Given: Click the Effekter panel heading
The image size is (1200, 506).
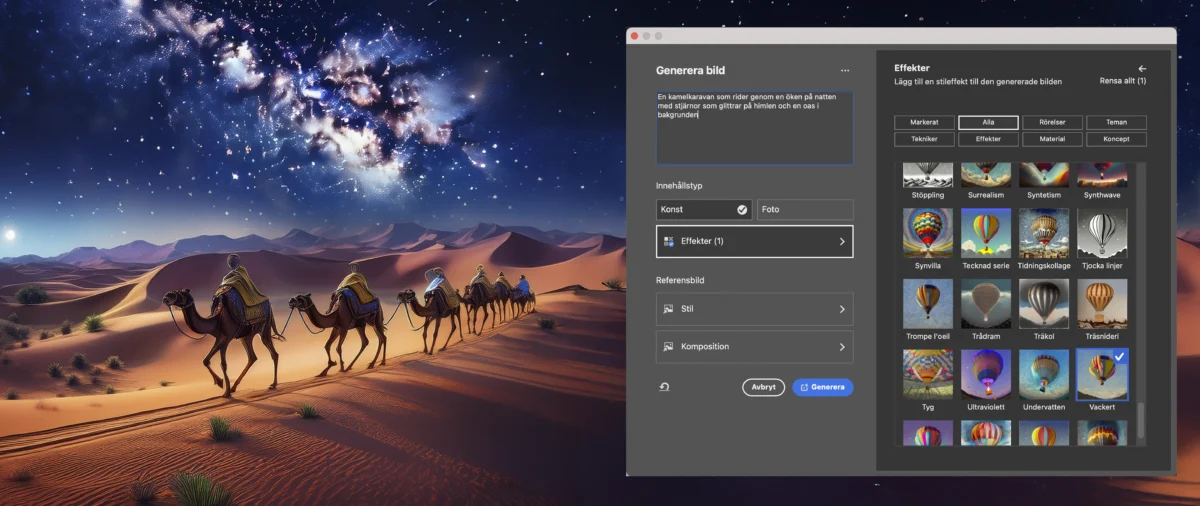Looking at the screenshot, I should [912, 68].
